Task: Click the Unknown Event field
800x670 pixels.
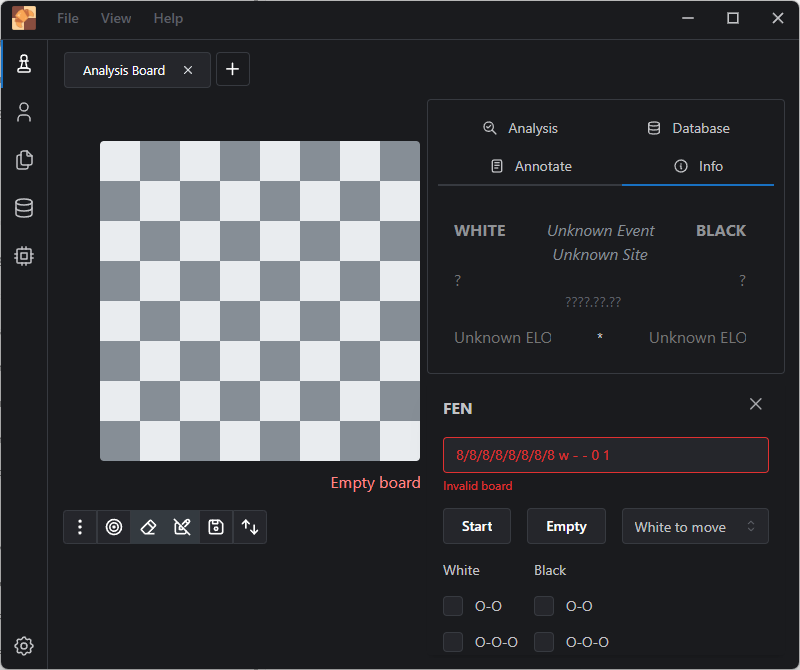Action: point(601,231)
